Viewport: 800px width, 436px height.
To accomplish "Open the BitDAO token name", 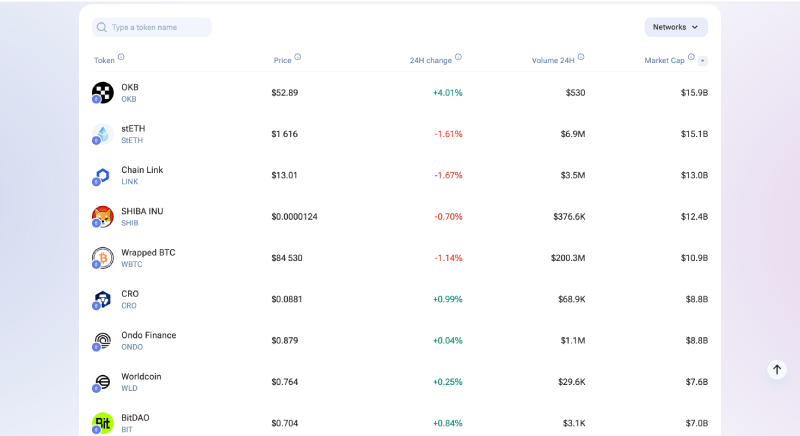I will point(135,418).
